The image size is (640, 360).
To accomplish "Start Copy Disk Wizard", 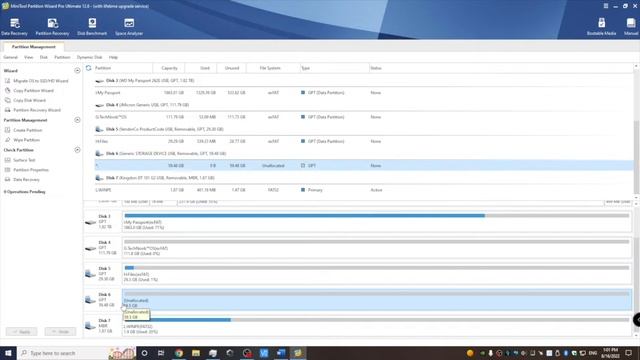I will (25, 100).
